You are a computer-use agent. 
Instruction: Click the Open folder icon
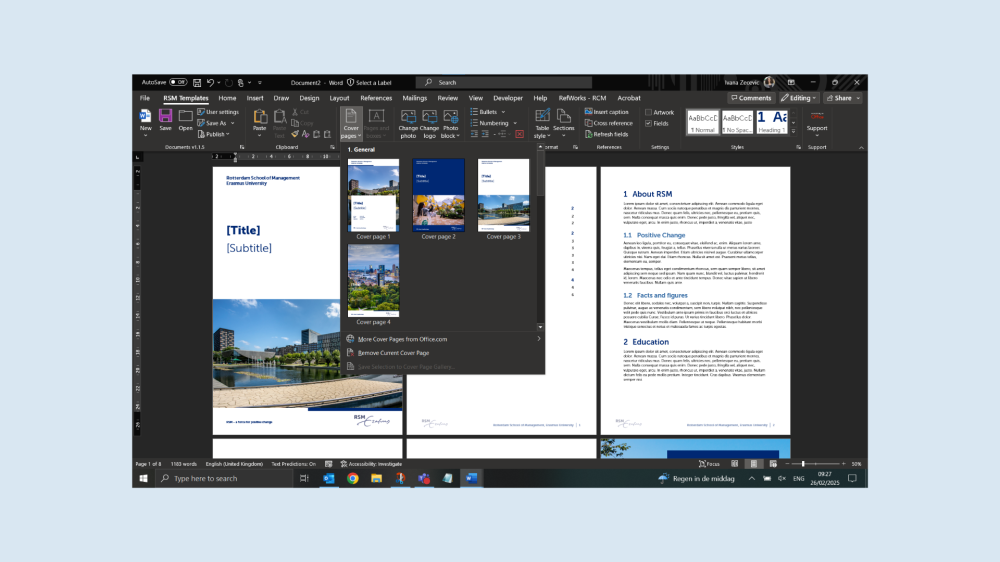(x=185, y=117)
